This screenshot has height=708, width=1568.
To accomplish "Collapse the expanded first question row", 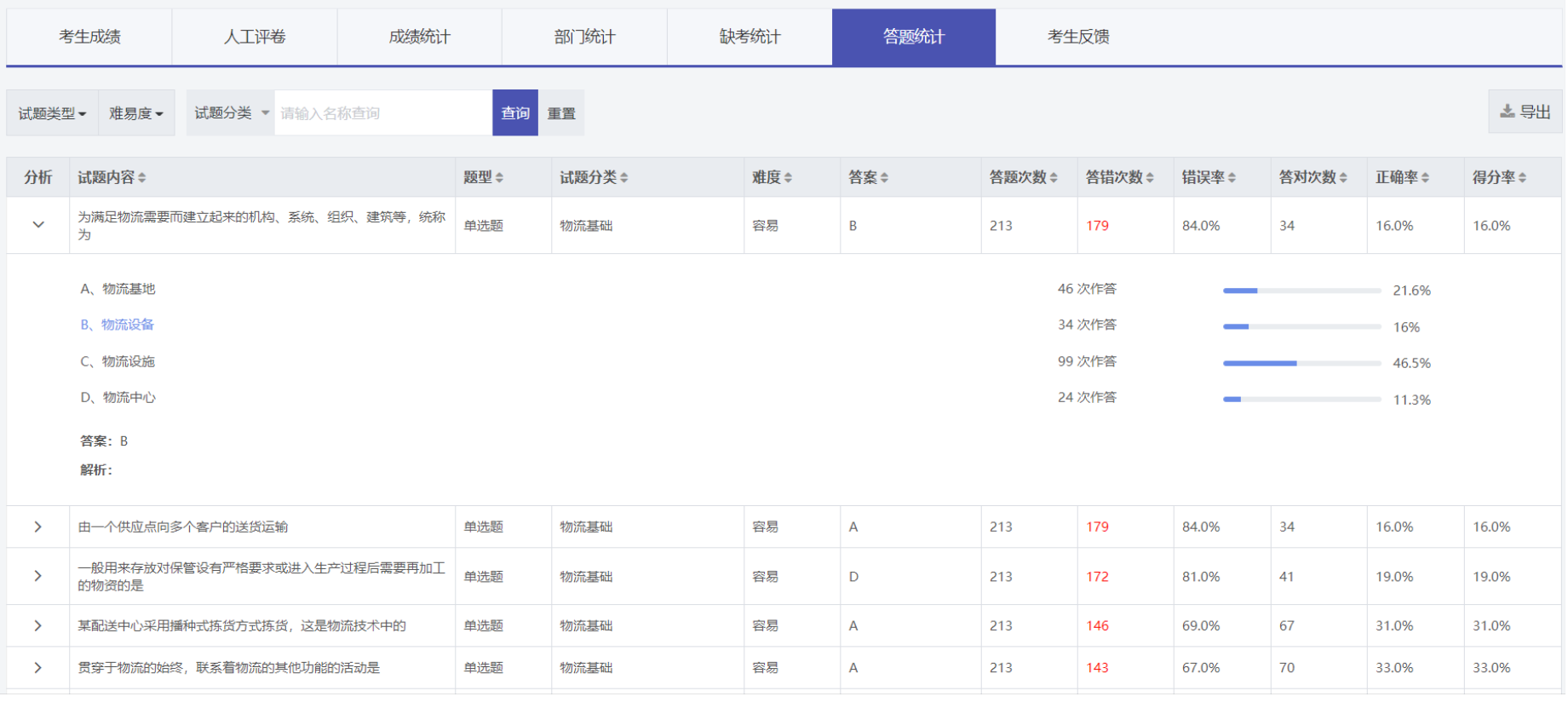I will [38, 225].
